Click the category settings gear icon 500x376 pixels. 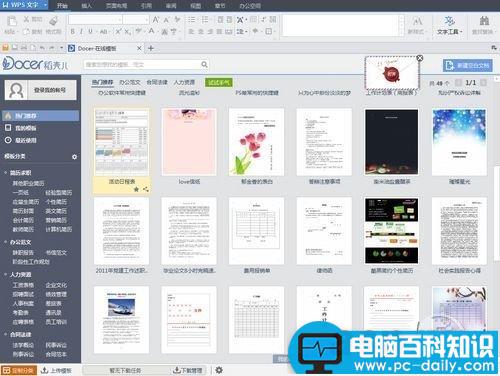coord(74,157)
